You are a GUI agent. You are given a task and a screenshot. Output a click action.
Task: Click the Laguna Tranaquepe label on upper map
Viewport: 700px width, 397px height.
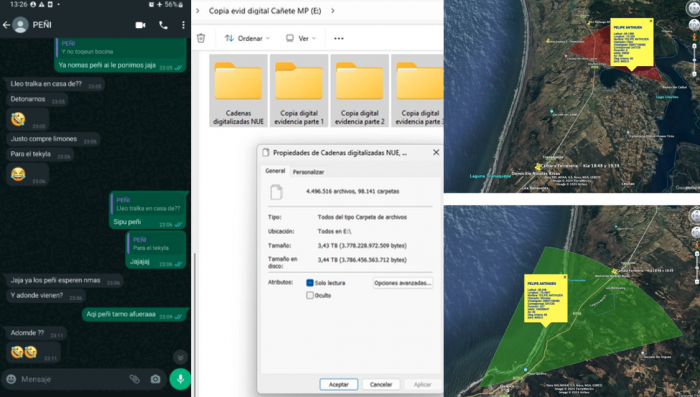pyautogui.click(x=490, y=176)
